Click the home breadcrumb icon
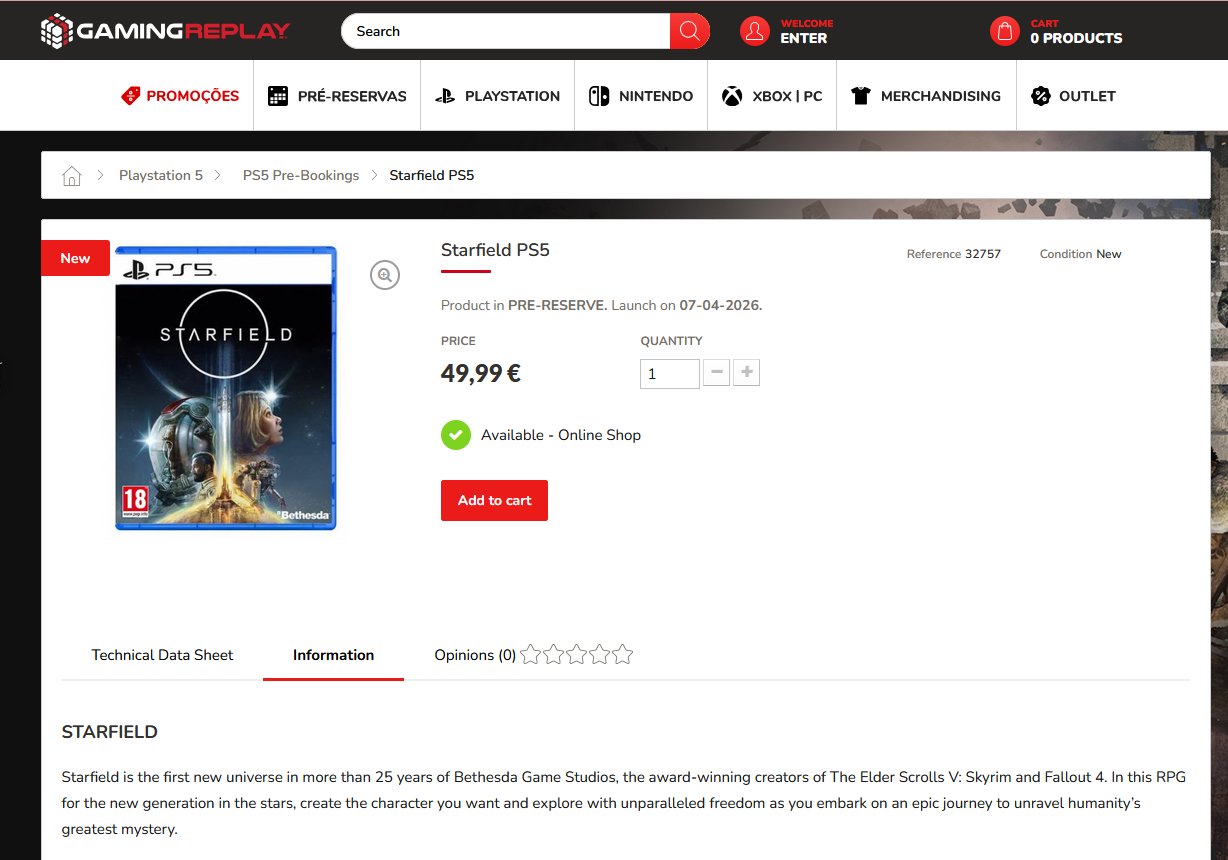1228x860 pixels. pyautogui.click(x=71, y=176)
